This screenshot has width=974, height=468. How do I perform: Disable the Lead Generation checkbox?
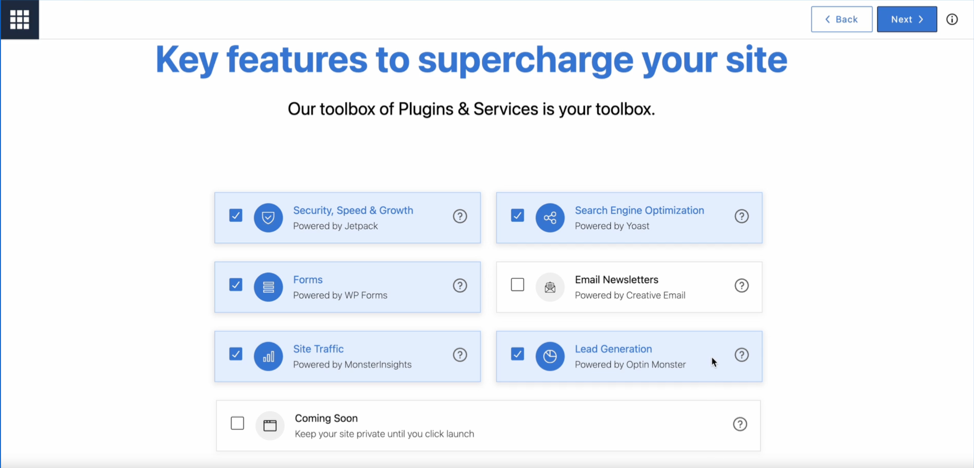pyautogui.click(x=517, y=354)
